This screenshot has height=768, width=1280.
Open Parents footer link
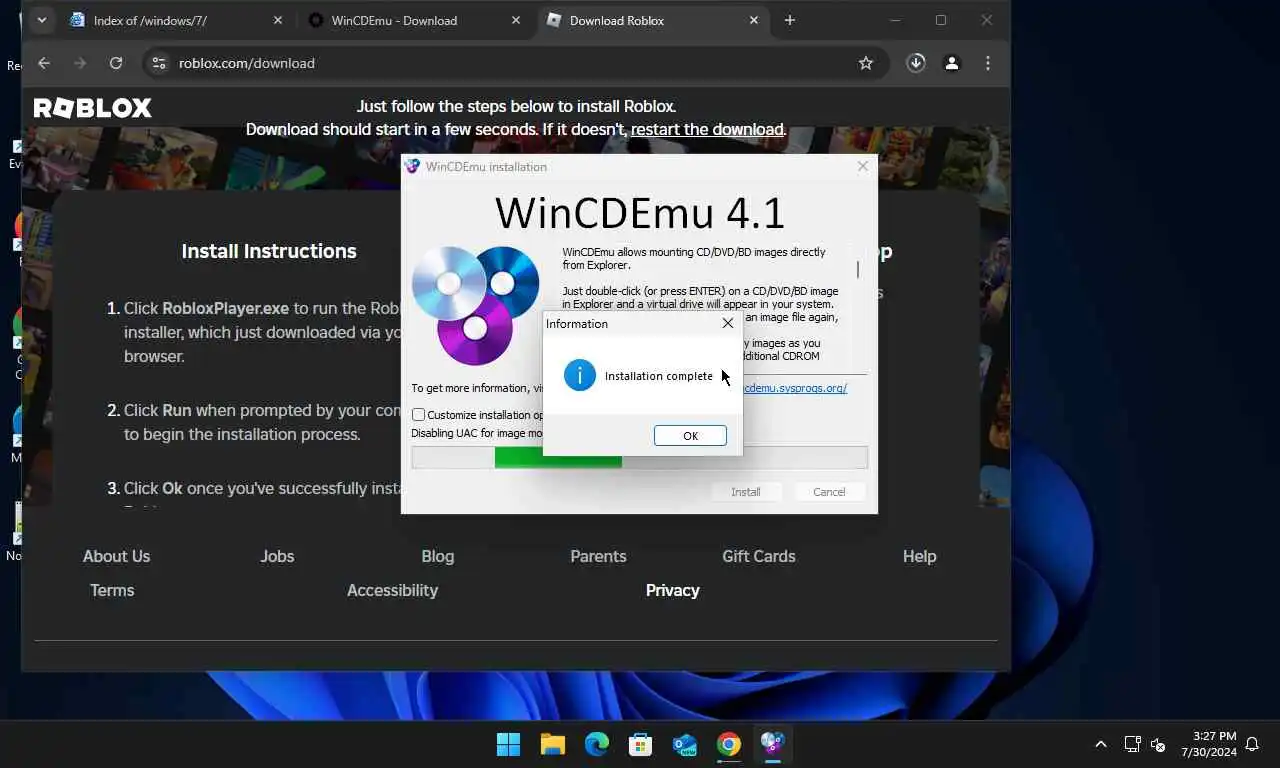pos(598,556)
